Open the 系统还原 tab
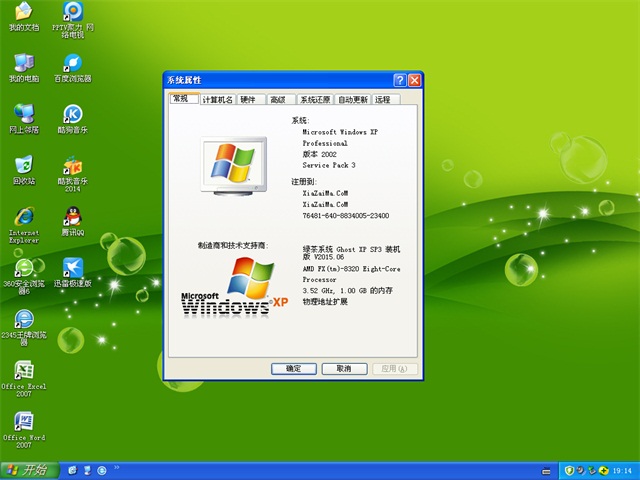The height and width of the screenshot is (480, 640). [314, 100]
